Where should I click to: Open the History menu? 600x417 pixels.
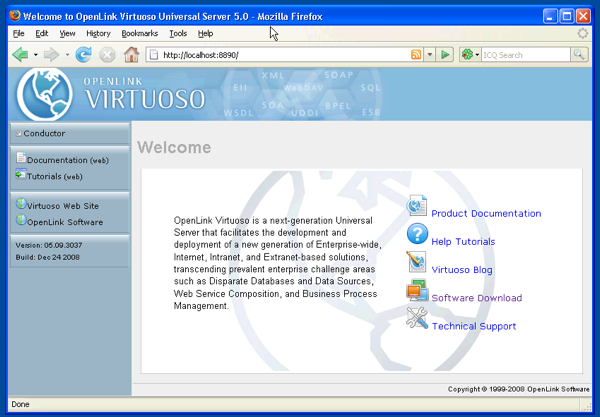click(x=98, y=33)
